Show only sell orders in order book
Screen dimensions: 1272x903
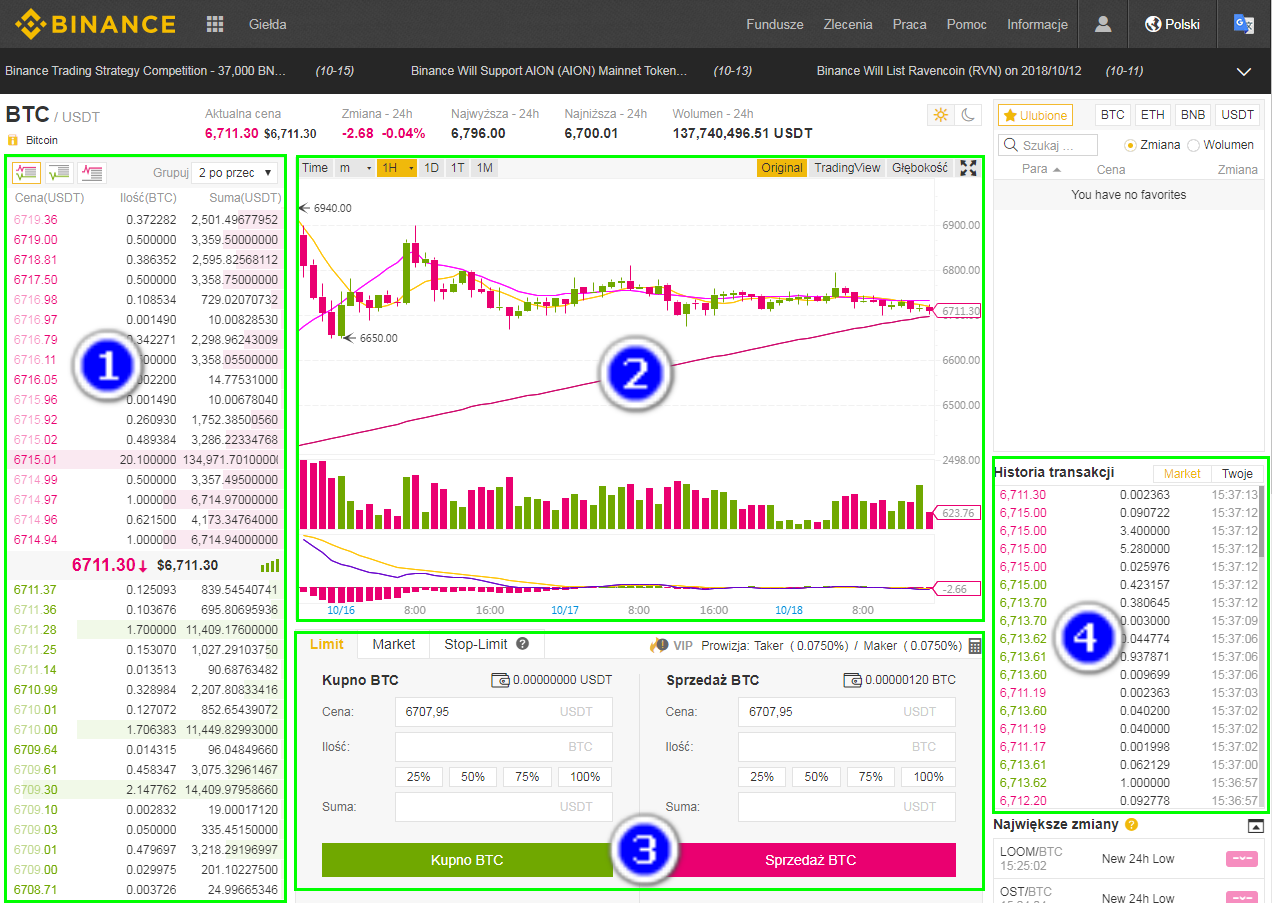click(x=92, y=172)
